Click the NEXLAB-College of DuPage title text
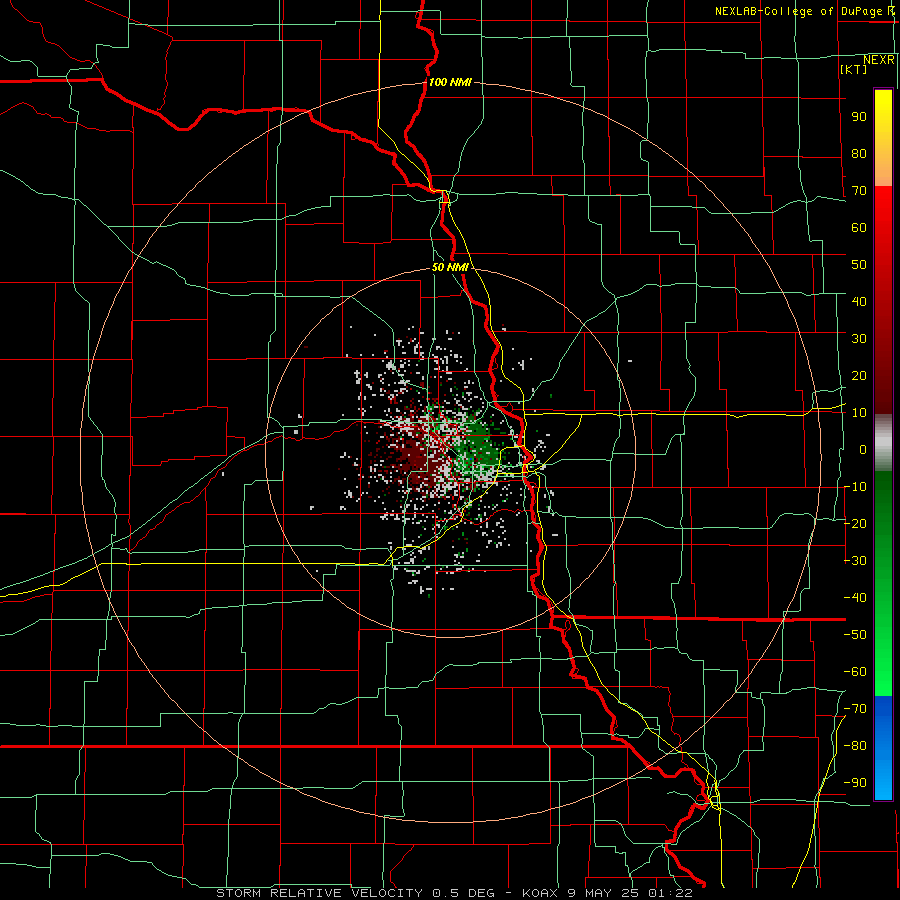Image resolution: width=900 pixels, height=900 pixels. pyautogui.click(x=805, y=11)
